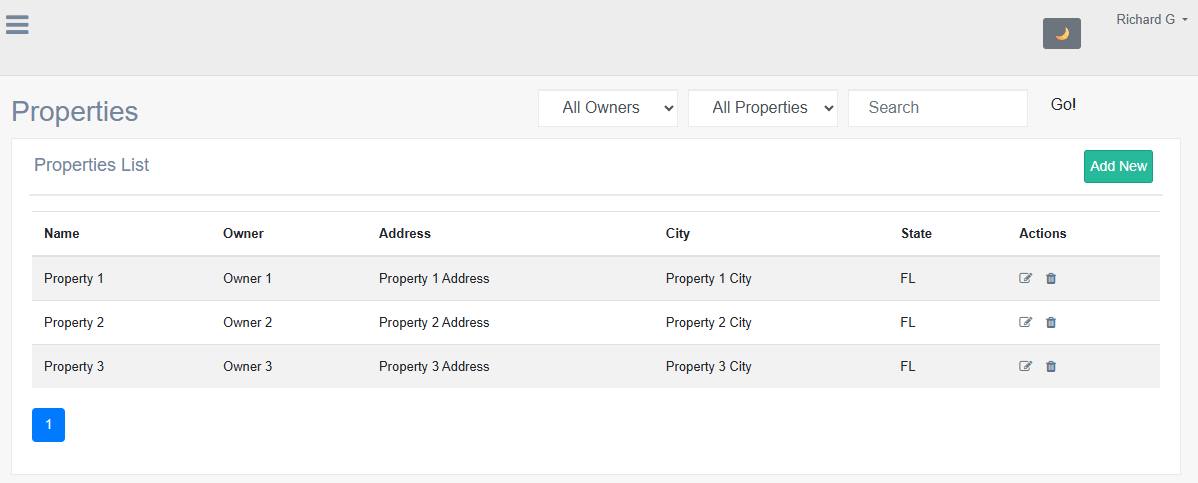Expand the All Owners dropdown

[x=608, y=108]
